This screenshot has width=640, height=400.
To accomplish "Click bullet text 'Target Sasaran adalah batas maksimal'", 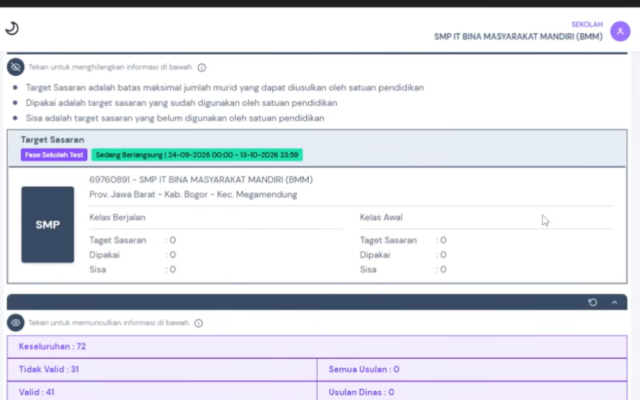I will tap(225, 88).
